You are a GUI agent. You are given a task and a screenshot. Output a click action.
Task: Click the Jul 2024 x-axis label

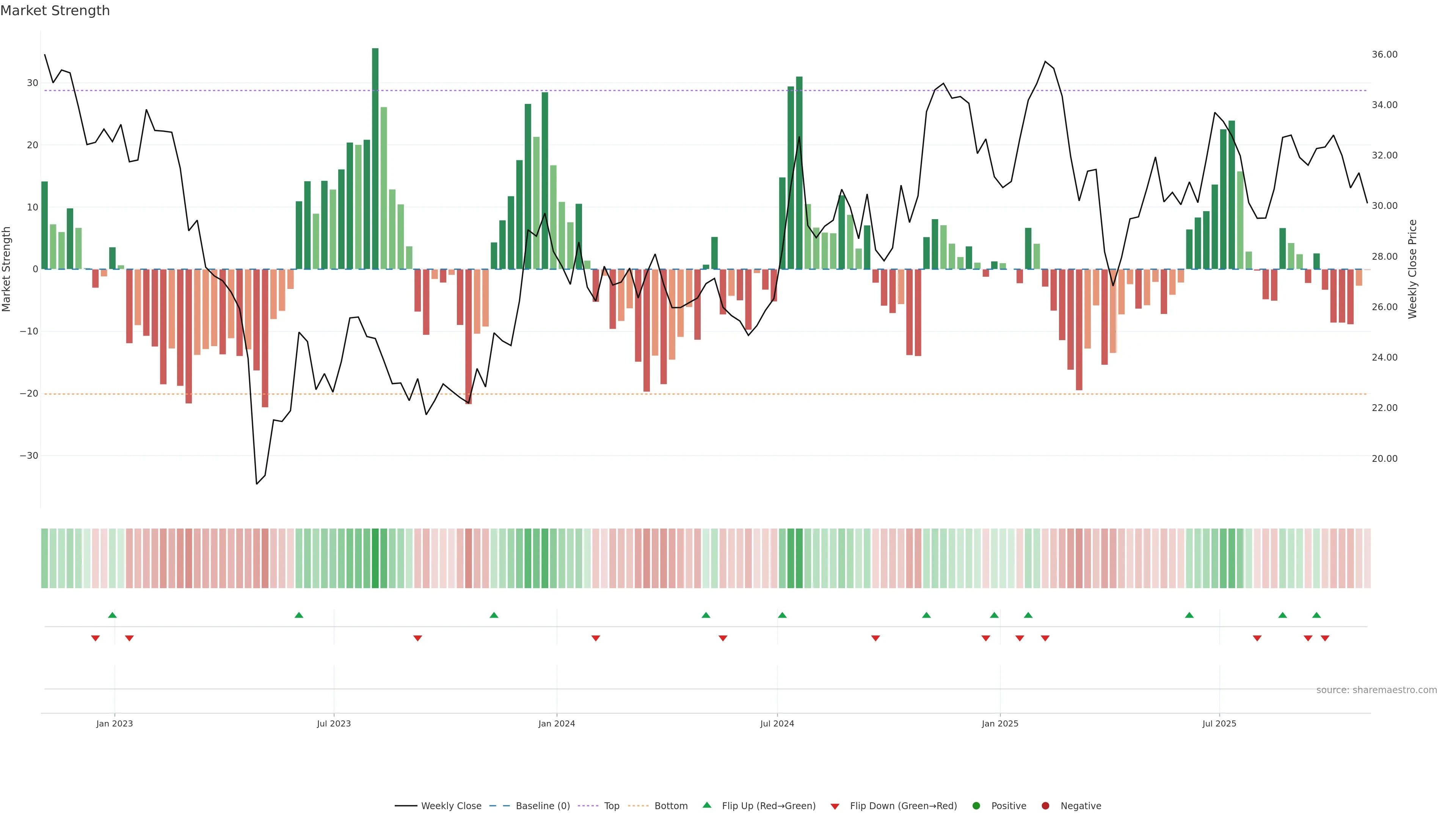click(x=777, y=723)
